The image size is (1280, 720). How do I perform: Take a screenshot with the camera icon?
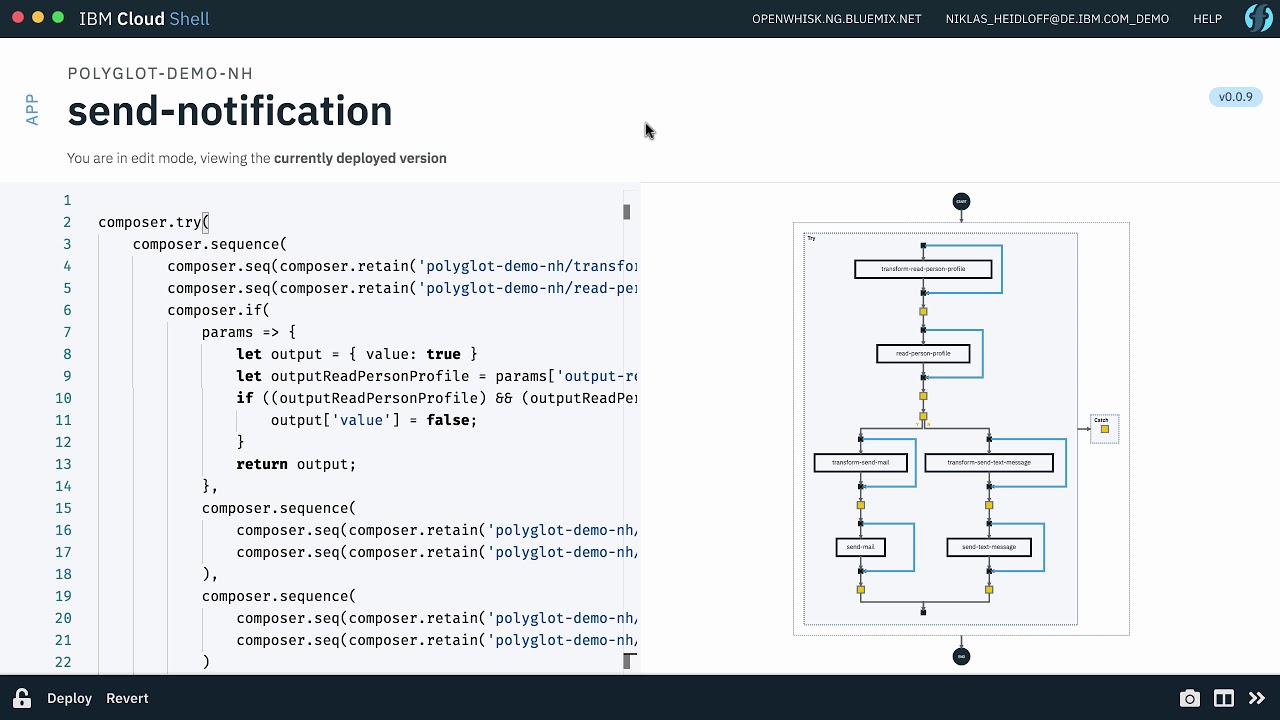click(1189, 699)
